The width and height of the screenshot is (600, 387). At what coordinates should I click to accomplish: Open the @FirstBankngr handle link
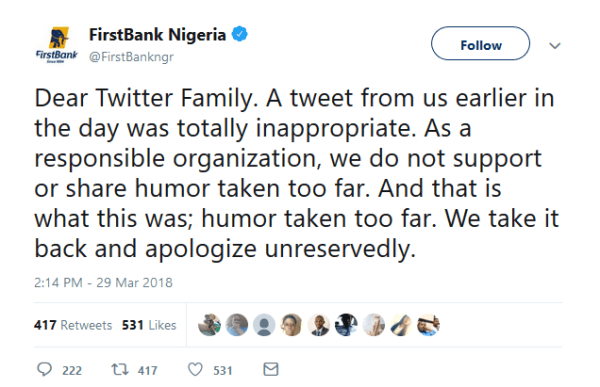(131, 57)
